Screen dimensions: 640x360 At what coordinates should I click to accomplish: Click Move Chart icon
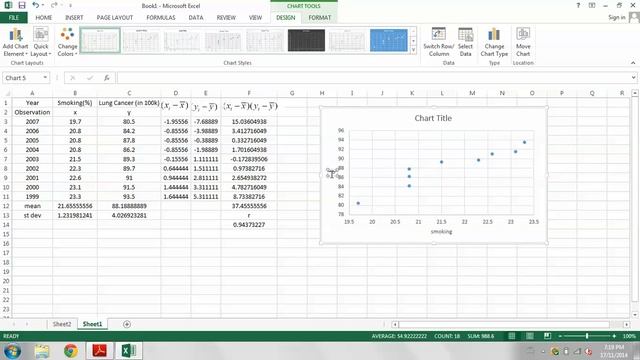pos(523,34)
